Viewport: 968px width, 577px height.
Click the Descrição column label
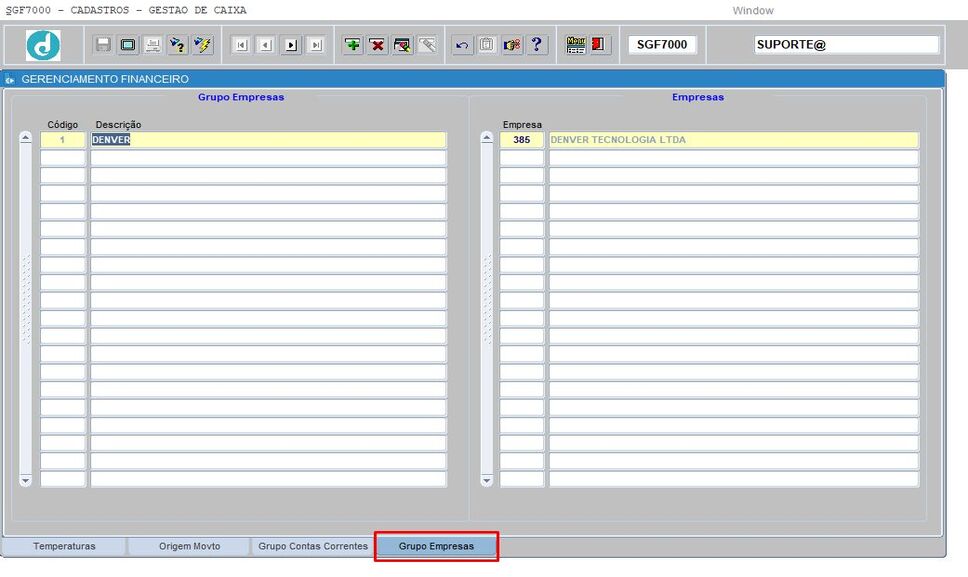[x=119, y=125]
